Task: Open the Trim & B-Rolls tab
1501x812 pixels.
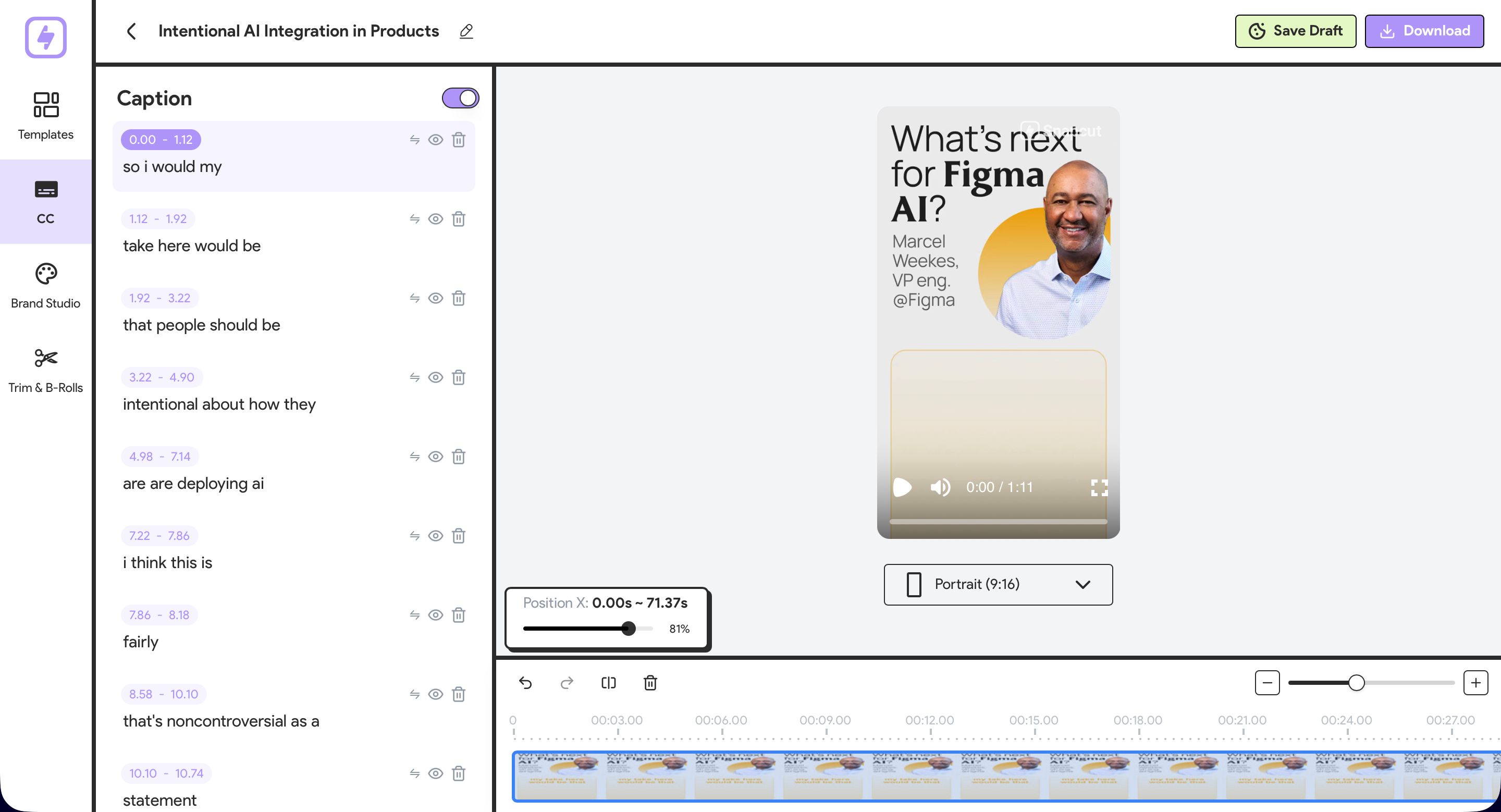Action: pyautogui.click(x=45, y=371)
